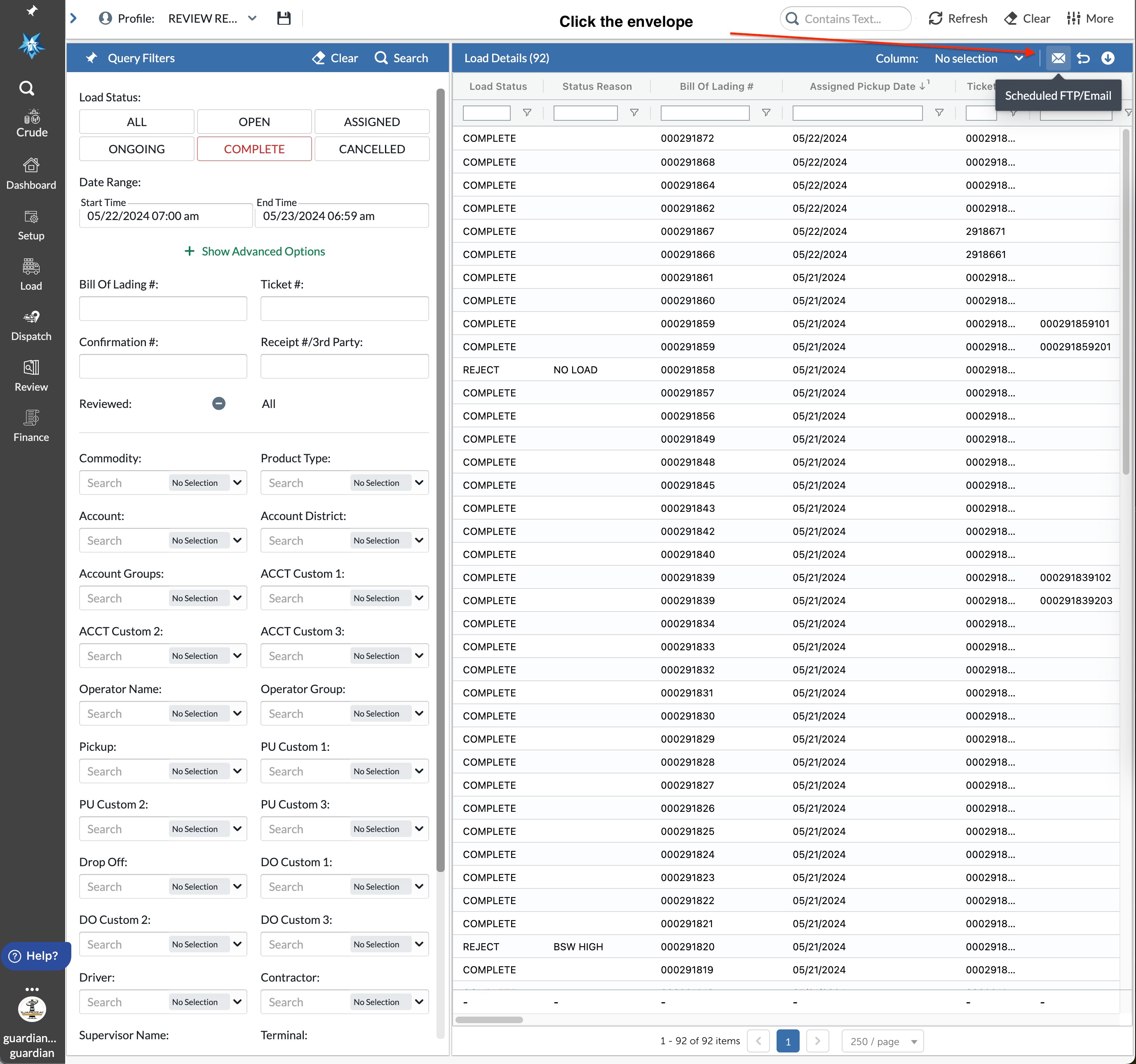
Task: Click the three dots above the user avatar
Action: (32, 989)
